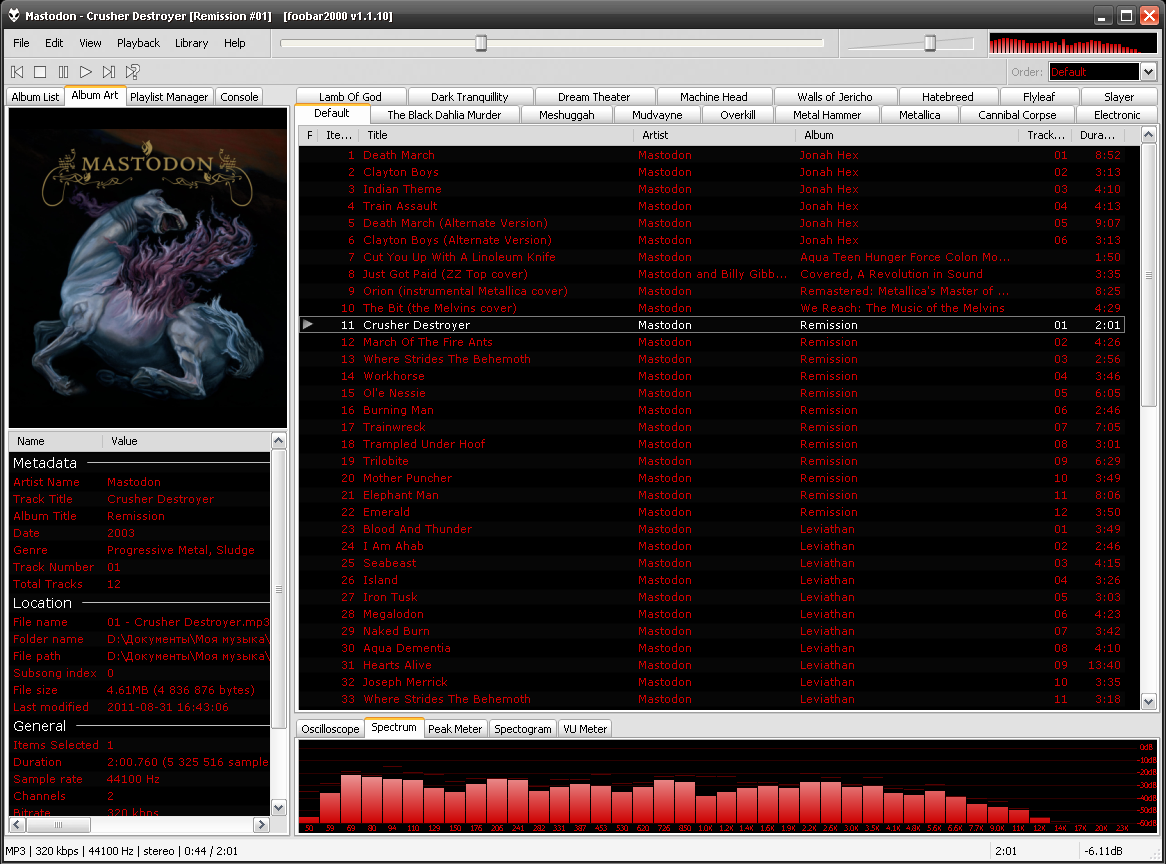The image size is (1166, 864).
Task: Click Genre value 'Progressive Metal, Sludge'
Action: click(181, 550)
